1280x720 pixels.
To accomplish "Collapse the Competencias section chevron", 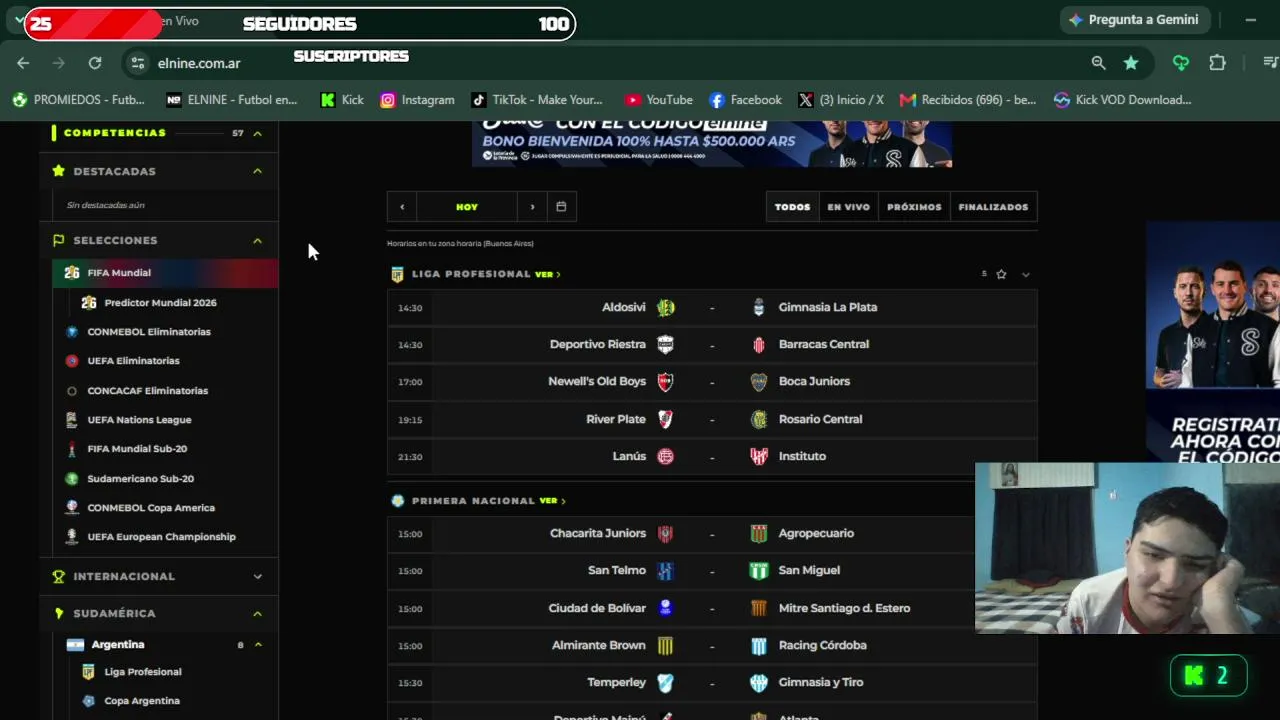I will coord(257,133).
